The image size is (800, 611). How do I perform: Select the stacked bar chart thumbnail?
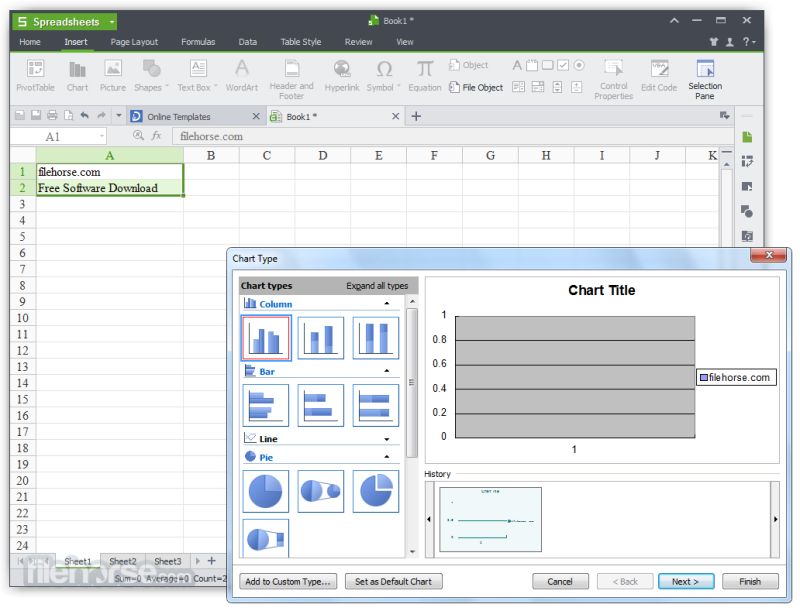320,405
